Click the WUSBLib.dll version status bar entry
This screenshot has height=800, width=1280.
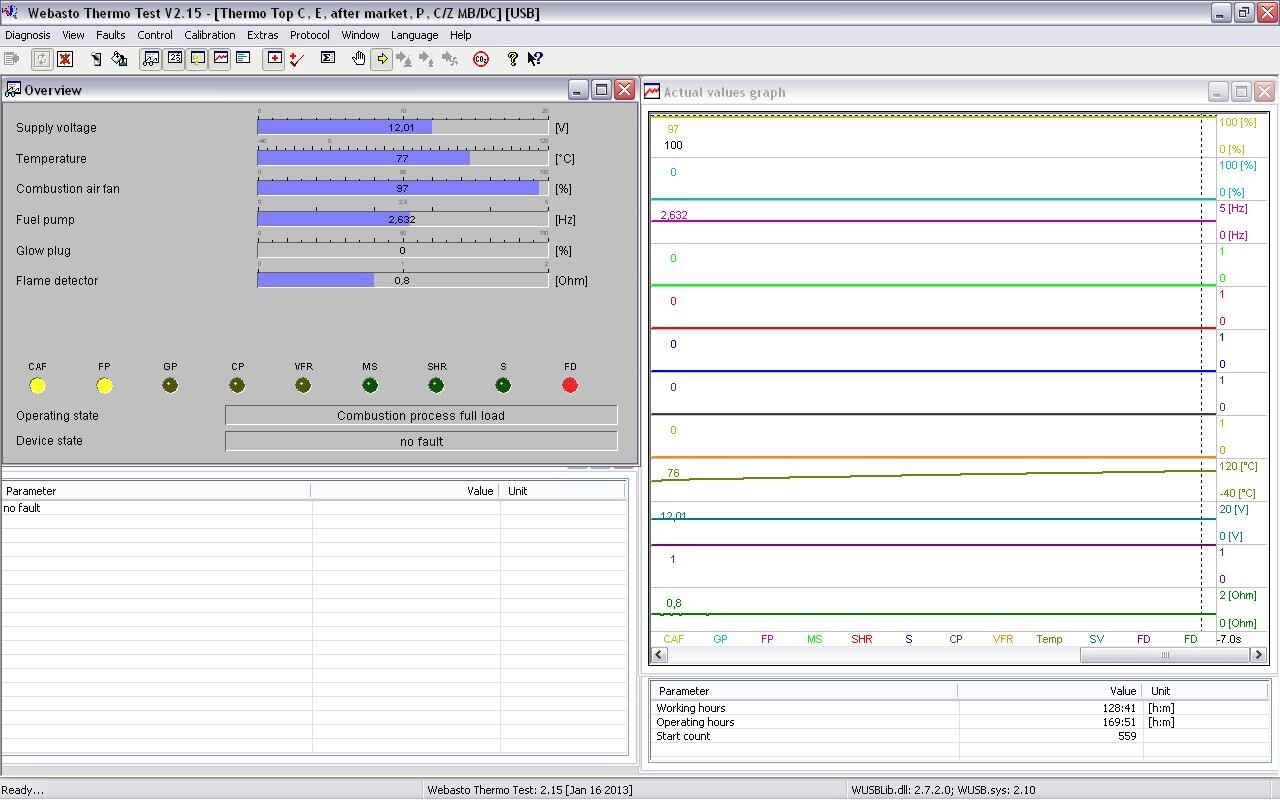click(x=943, y=790)
